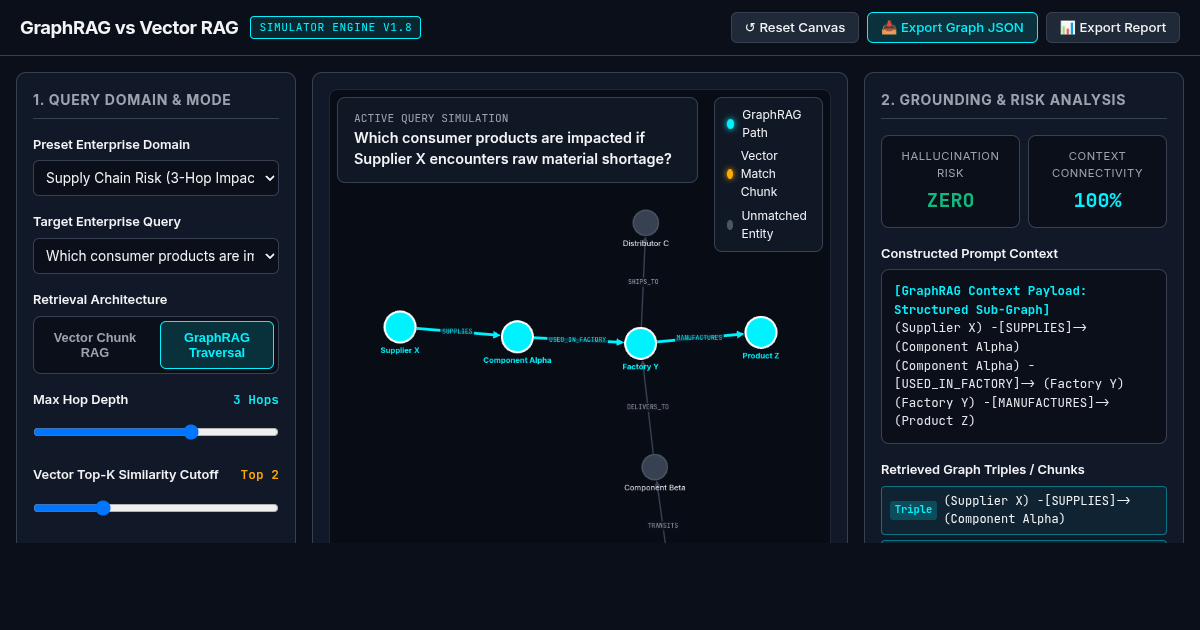This screenshot has width=1200, height=630.
Task: Click the USED_IN_FACTORY edge label
Action: (578, 340)
